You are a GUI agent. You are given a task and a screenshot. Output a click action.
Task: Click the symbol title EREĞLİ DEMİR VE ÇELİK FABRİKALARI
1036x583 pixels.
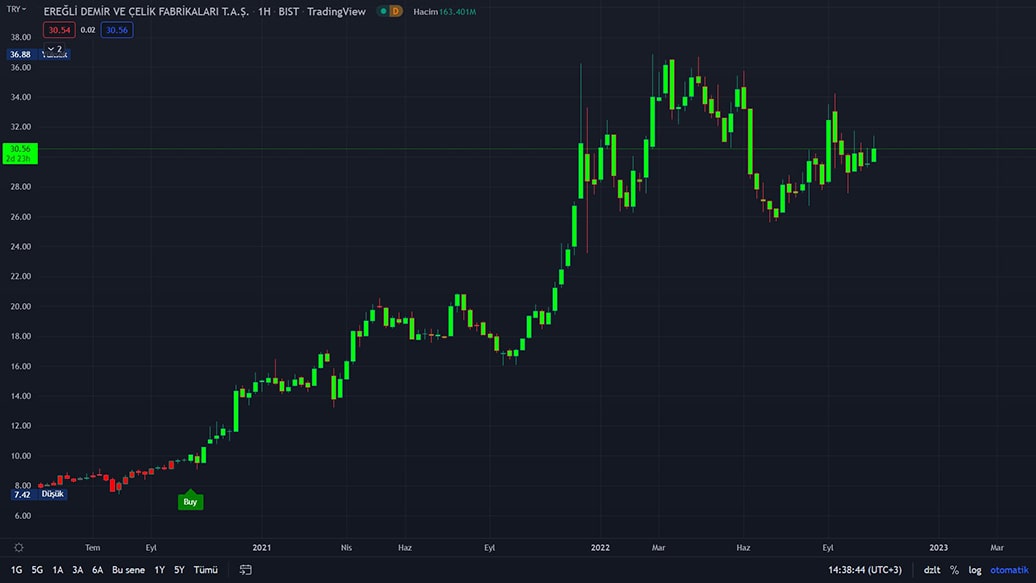pyautogui.click(x=146, y=11)
